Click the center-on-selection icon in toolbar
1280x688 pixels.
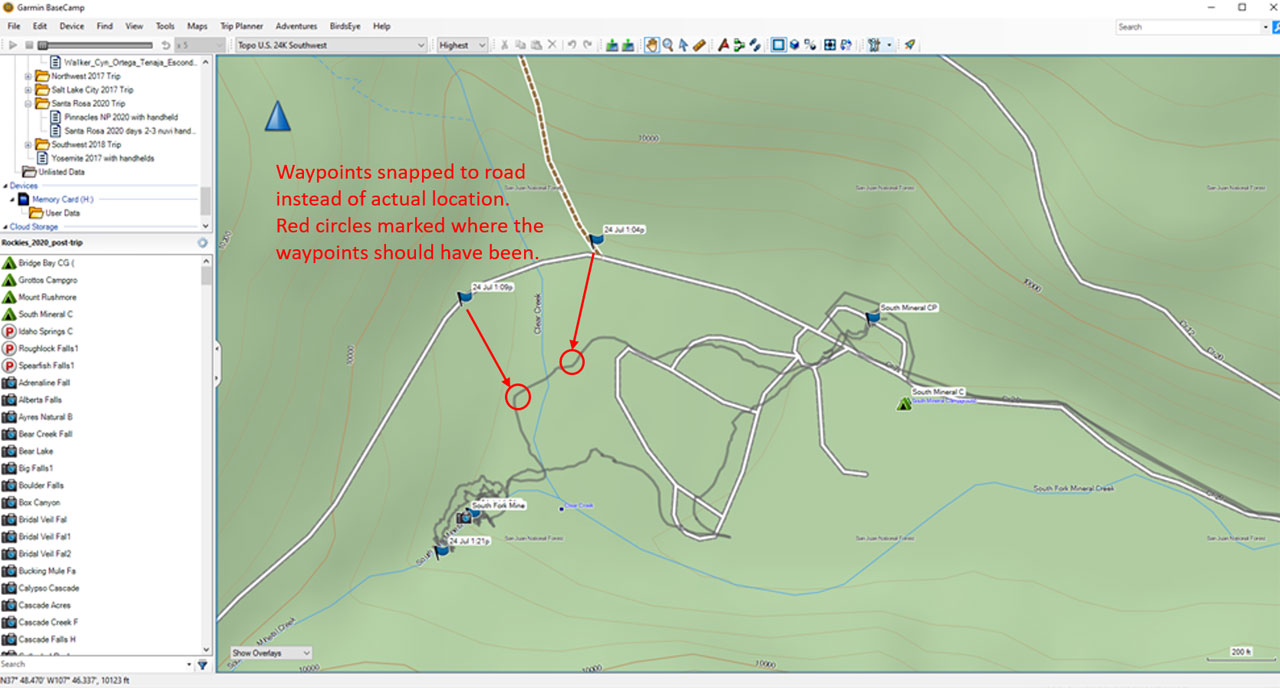830,45
